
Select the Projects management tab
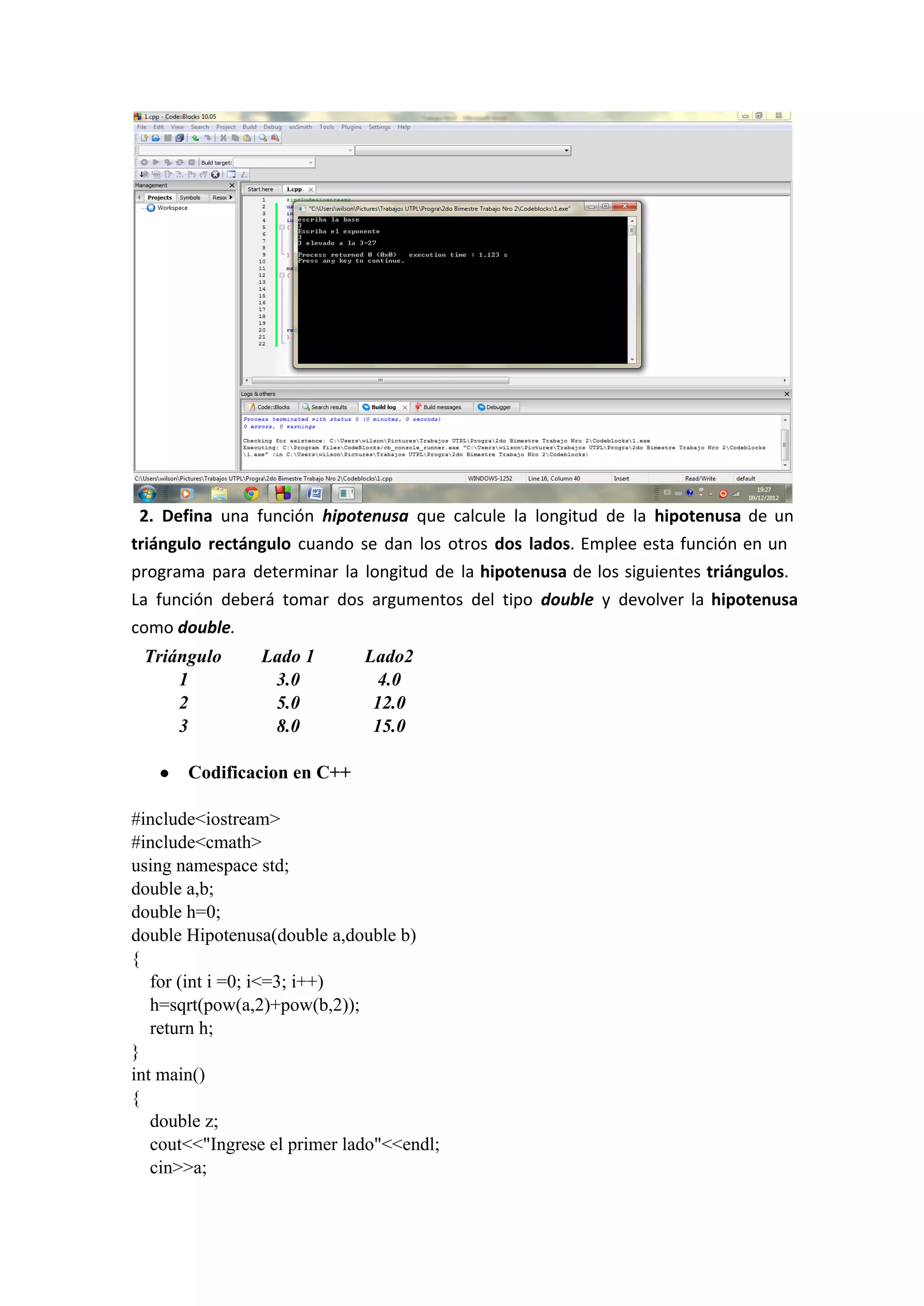point(159,198)
